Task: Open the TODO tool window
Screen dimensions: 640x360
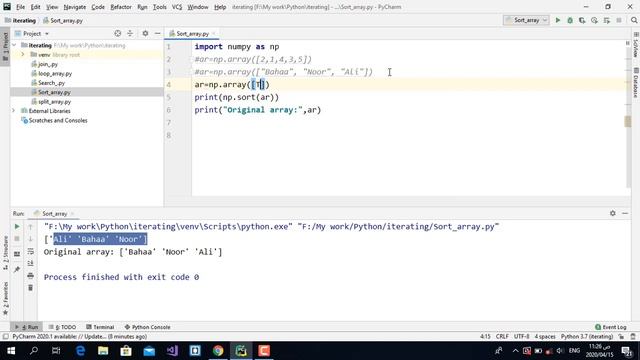Action: coord(62,327)
